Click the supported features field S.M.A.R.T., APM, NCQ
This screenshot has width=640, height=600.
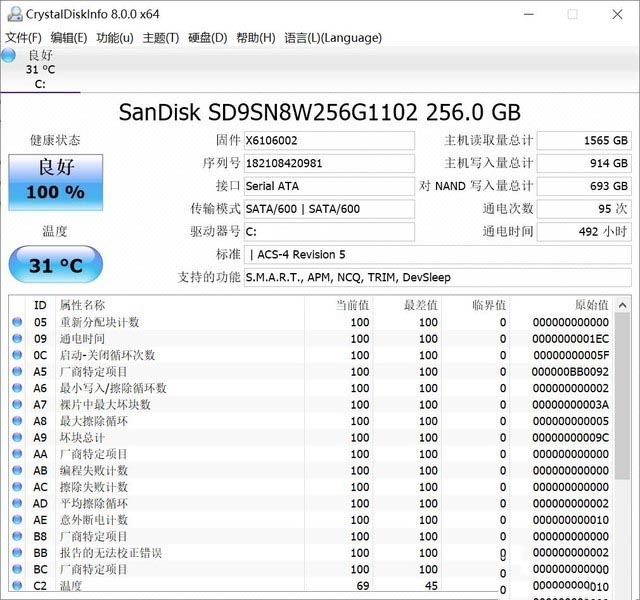pyautogui.click(x=438, y=278)
